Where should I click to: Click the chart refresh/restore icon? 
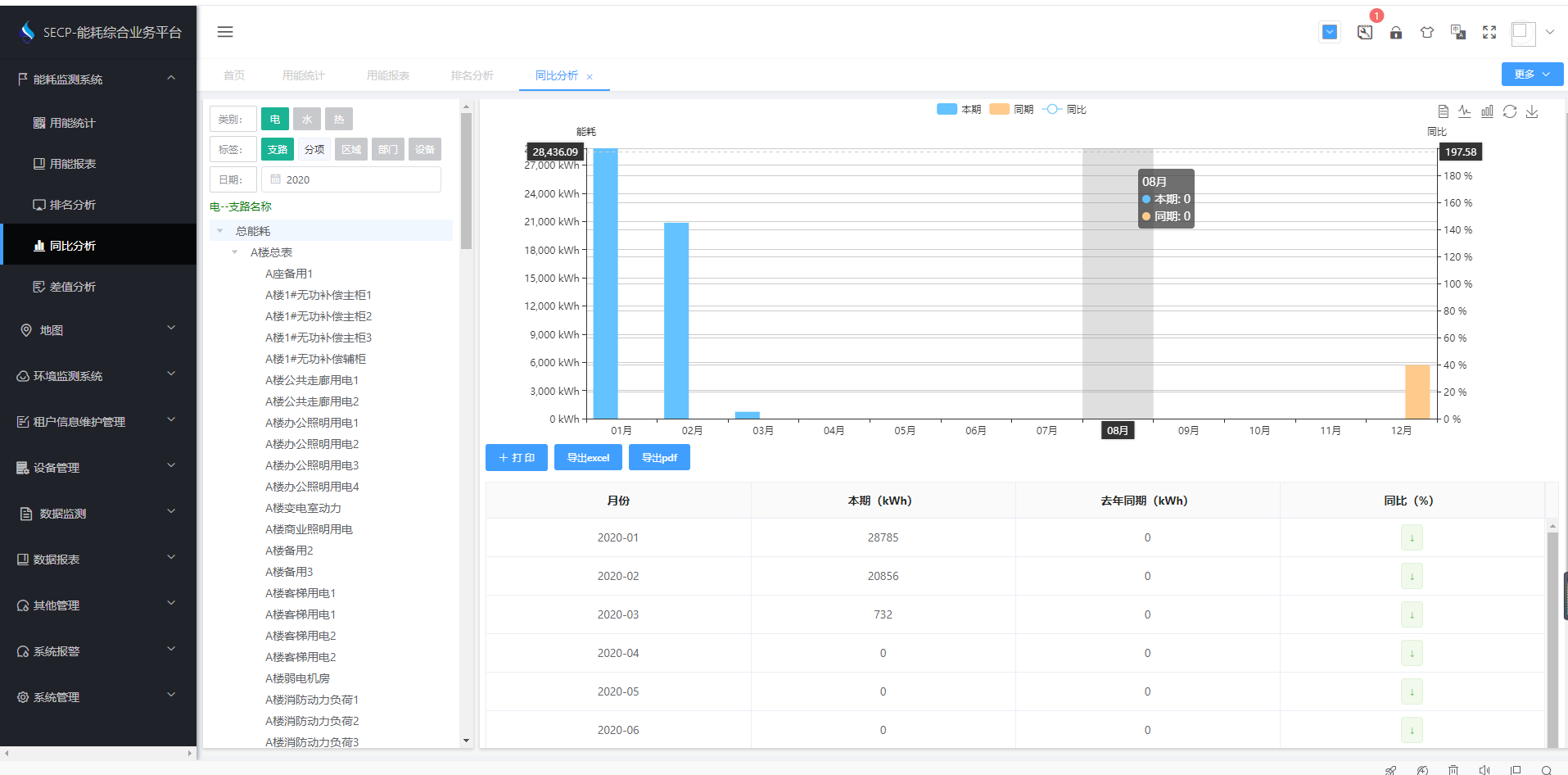pyautogui.click(x=1510, y=111)
